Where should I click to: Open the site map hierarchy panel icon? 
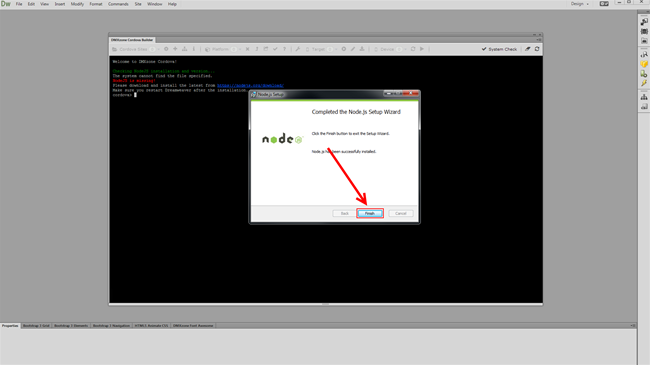644,97
